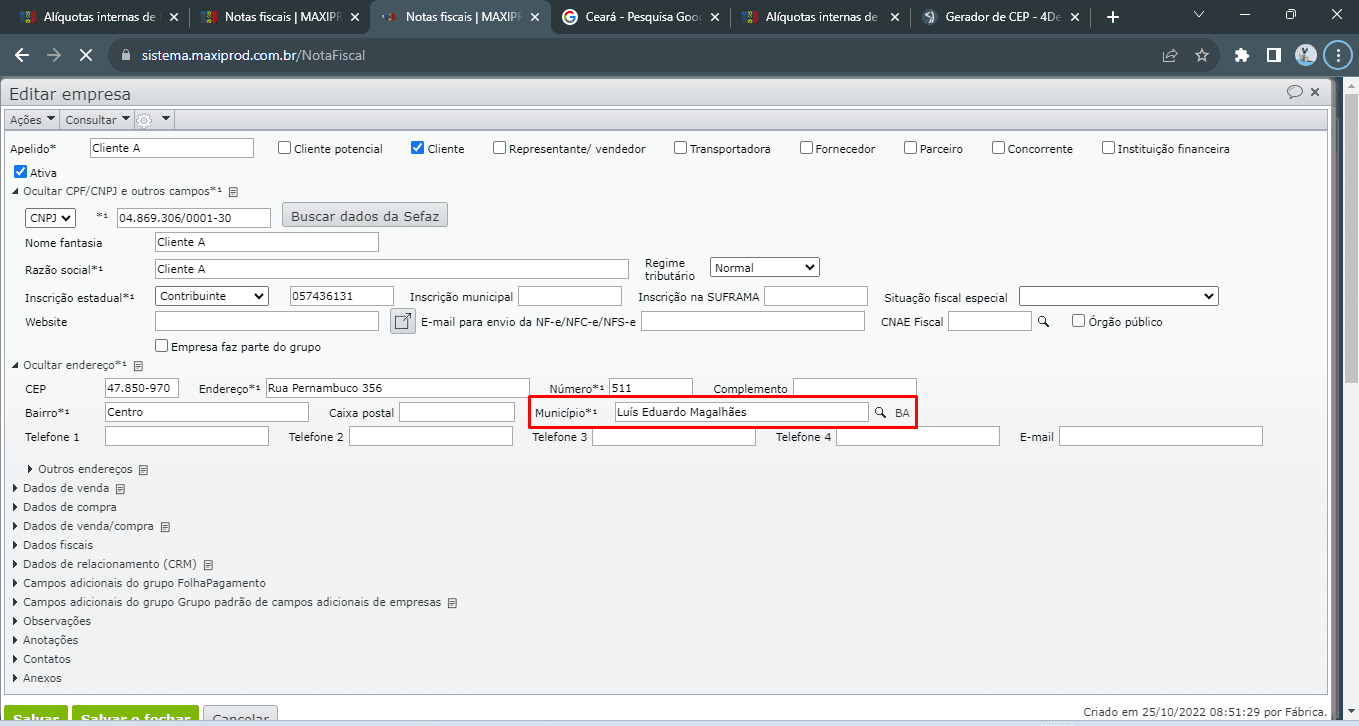Click Buscar dados da Sefaz button
The width and height of the screenshot is (1359, 726).
364,216
